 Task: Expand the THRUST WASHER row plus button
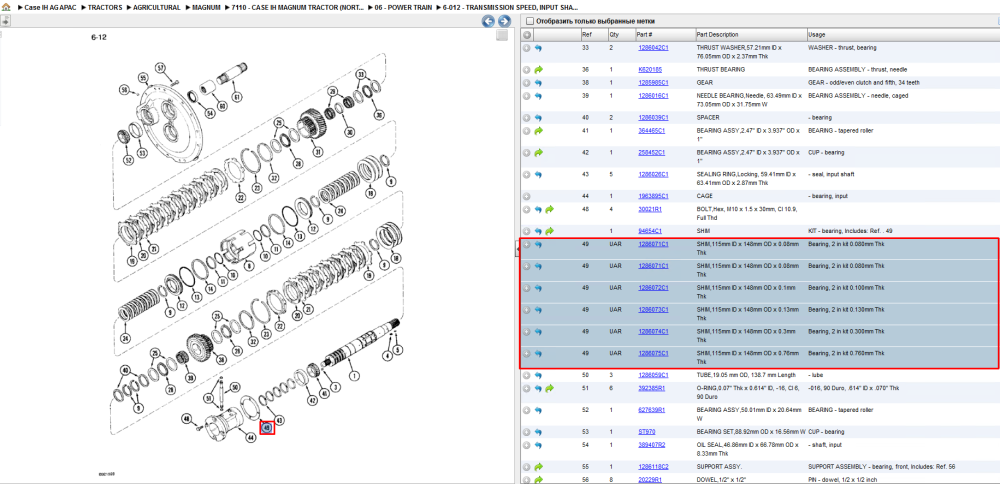527,48
